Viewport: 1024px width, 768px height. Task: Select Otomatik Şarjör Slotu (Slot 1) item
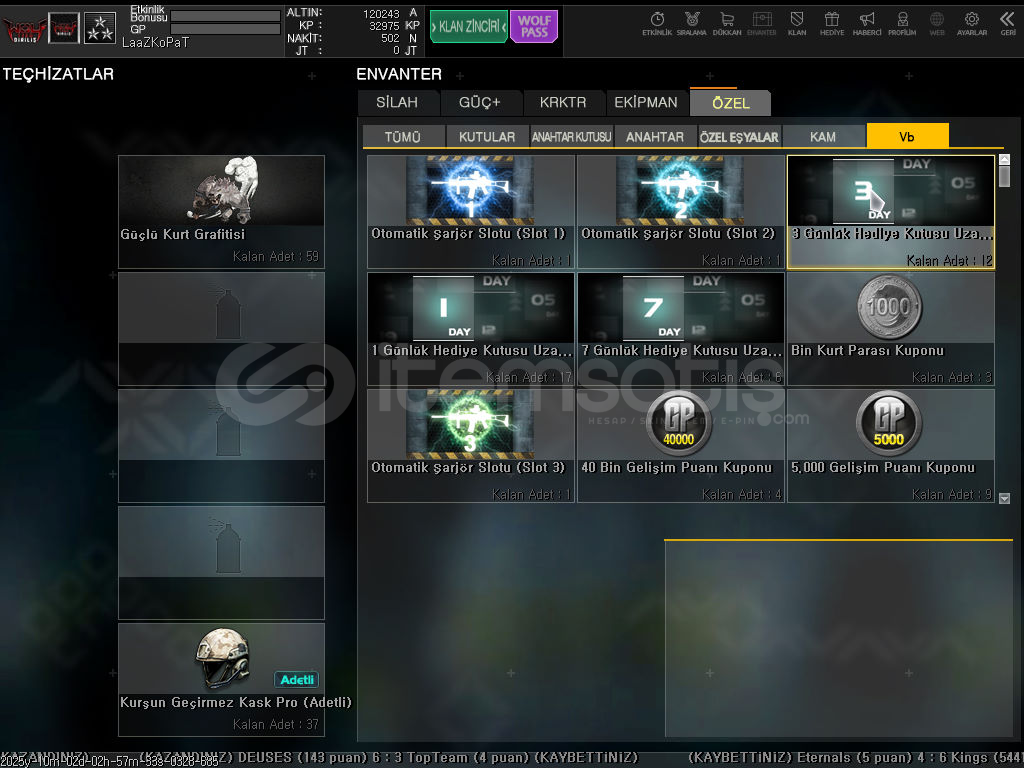pyautogui.click(x=471, y=212)
